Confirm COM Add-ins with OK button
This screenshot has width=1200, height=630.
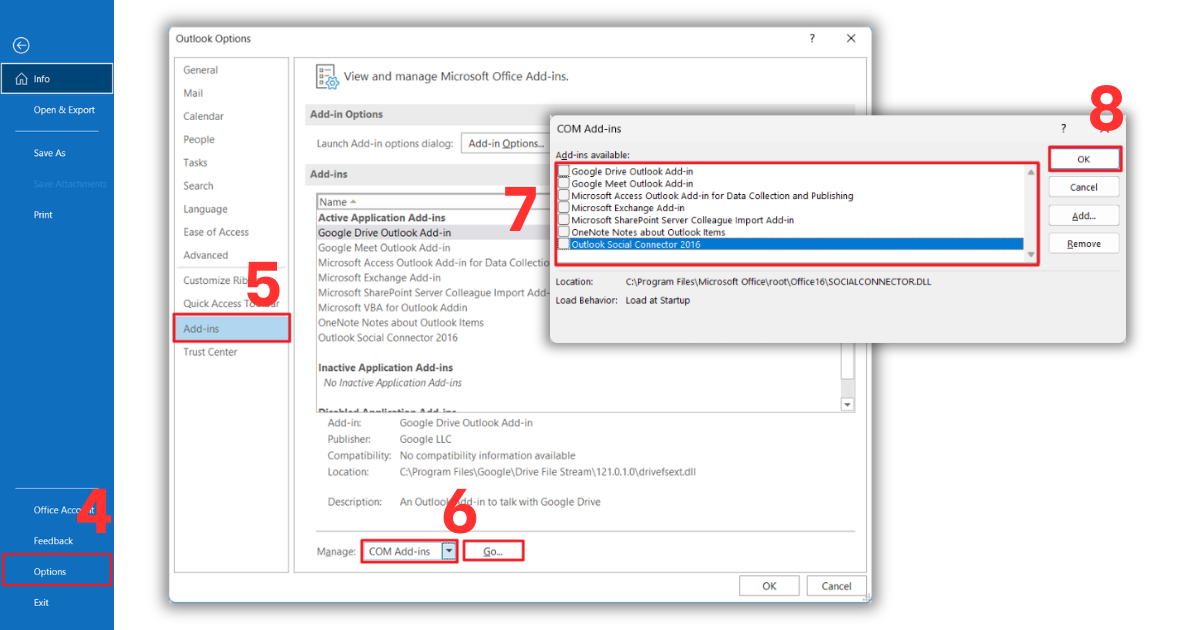tap(1083, 159)
